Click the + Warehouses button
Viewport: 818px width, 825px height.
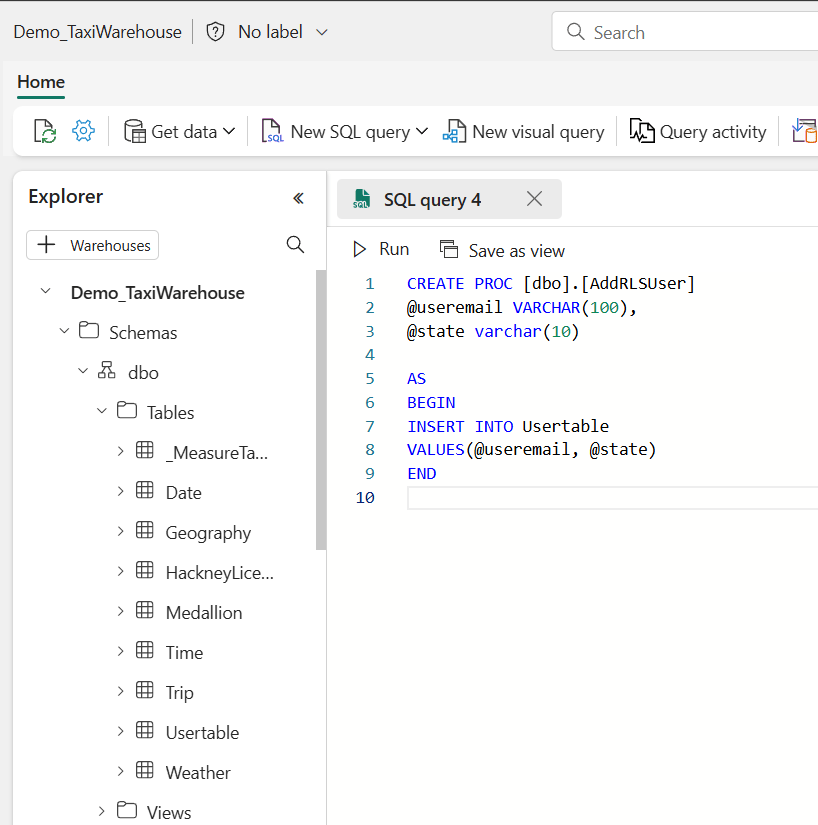coord(92,245)
